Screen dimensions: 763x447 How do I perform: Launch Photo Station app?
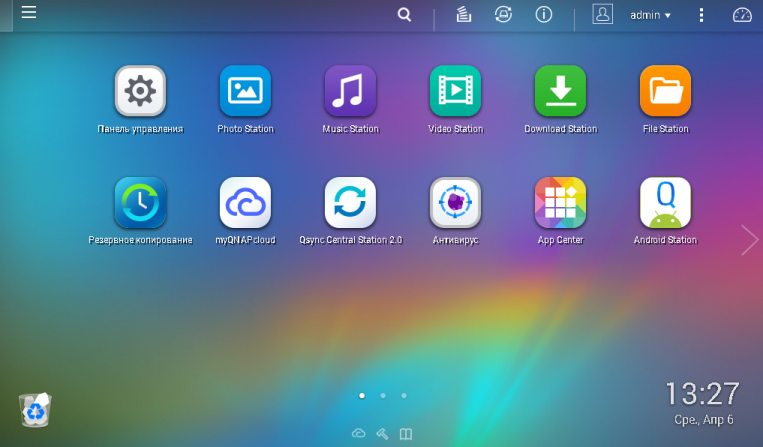click(x=245, y=91)
